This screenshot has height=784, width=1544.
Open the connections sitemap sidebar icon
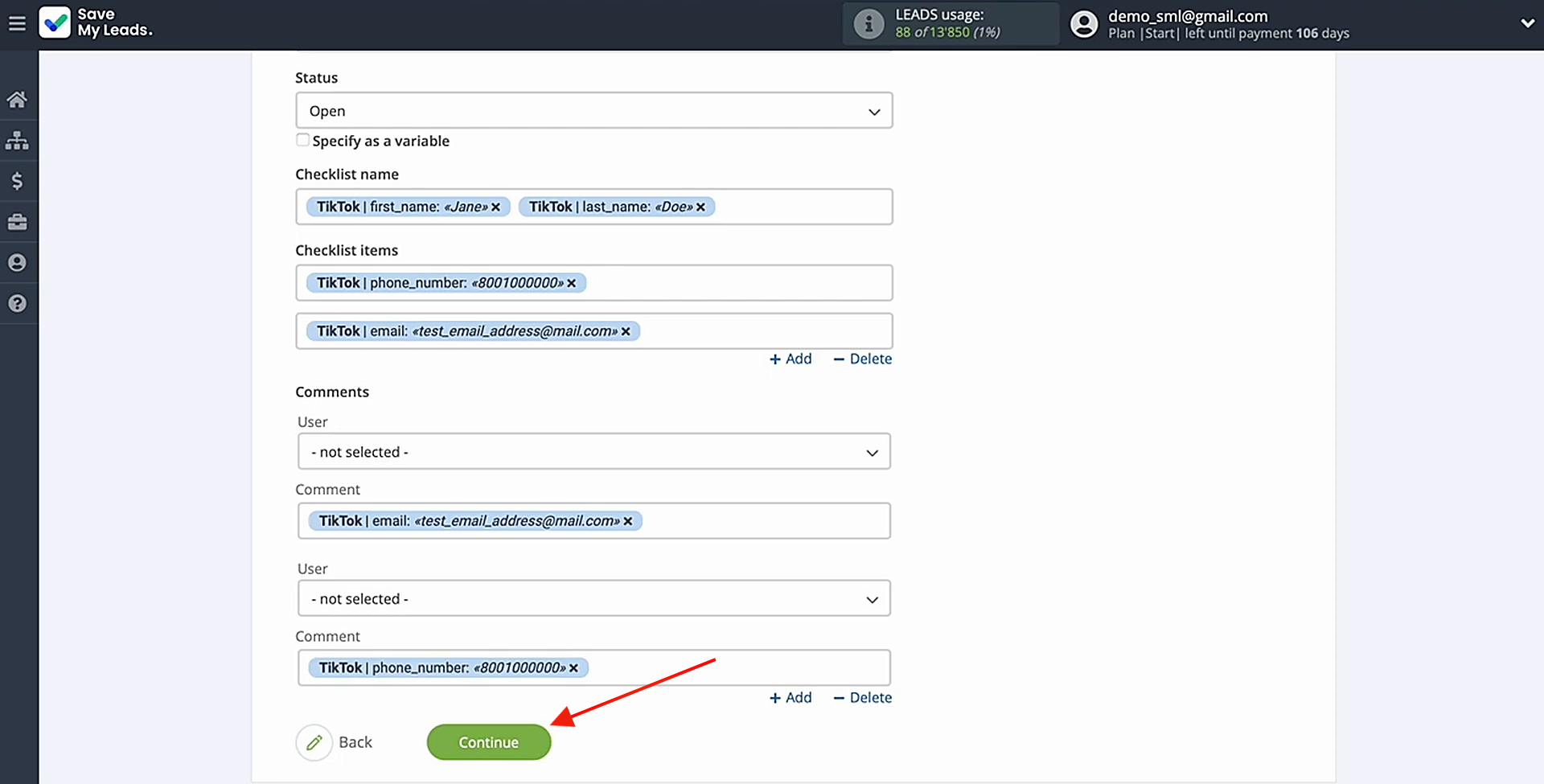tap(17, 141)
